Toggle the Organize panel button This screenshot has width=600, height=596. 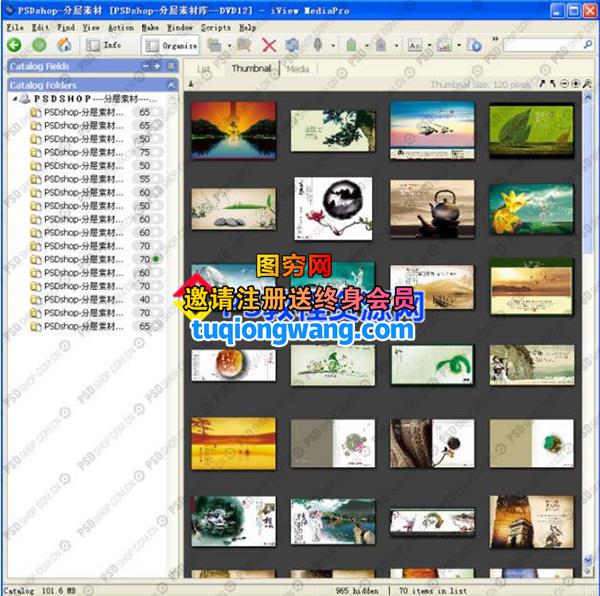(170, 45)
